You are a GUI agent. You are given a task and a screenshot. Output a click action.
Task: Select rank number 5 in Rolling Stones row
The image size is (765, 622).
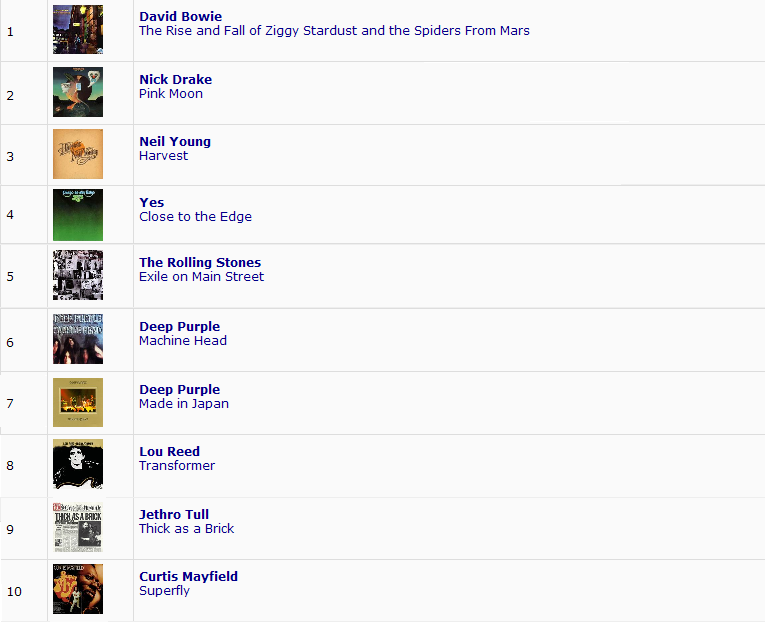[x=10, y=277]
